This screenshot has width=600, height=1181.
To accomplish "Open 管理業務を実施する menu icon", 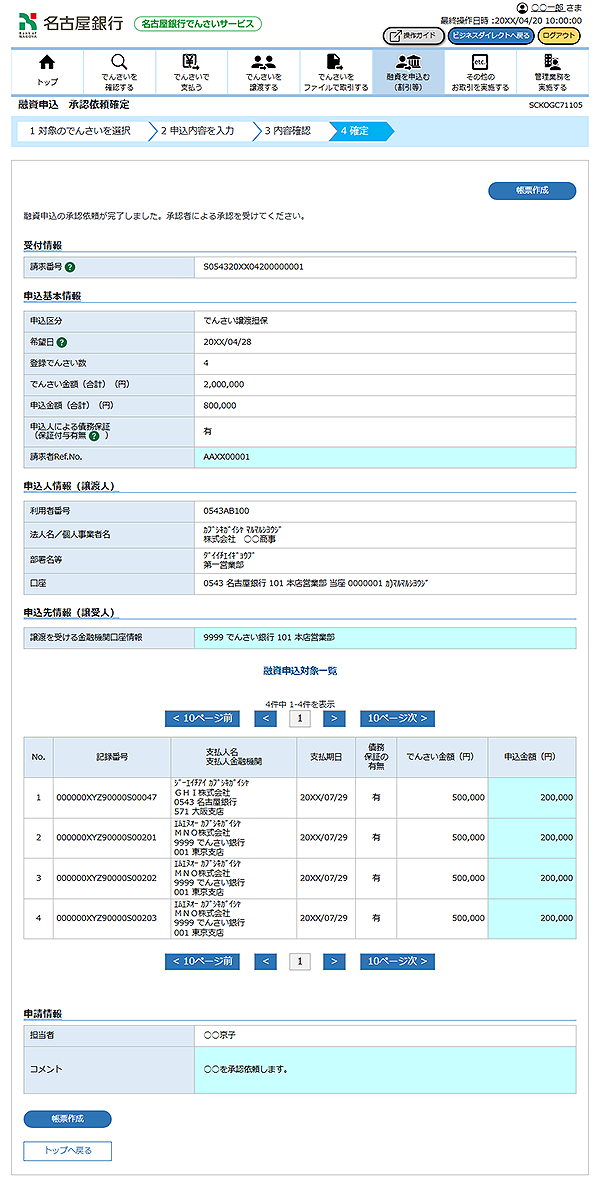I will (x=551, y=63).
